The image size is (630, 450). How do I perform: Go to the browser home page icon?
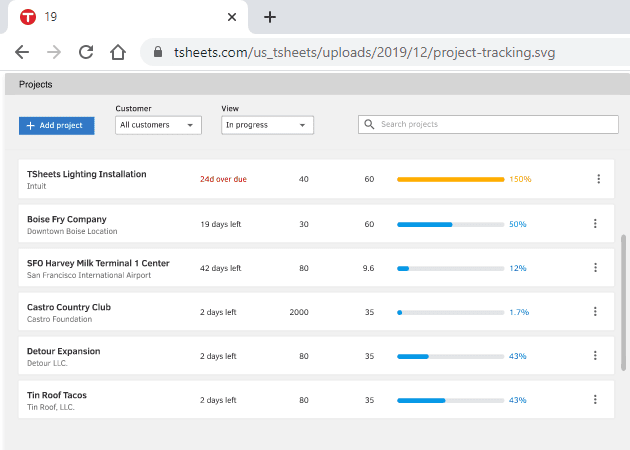[118, 52]
